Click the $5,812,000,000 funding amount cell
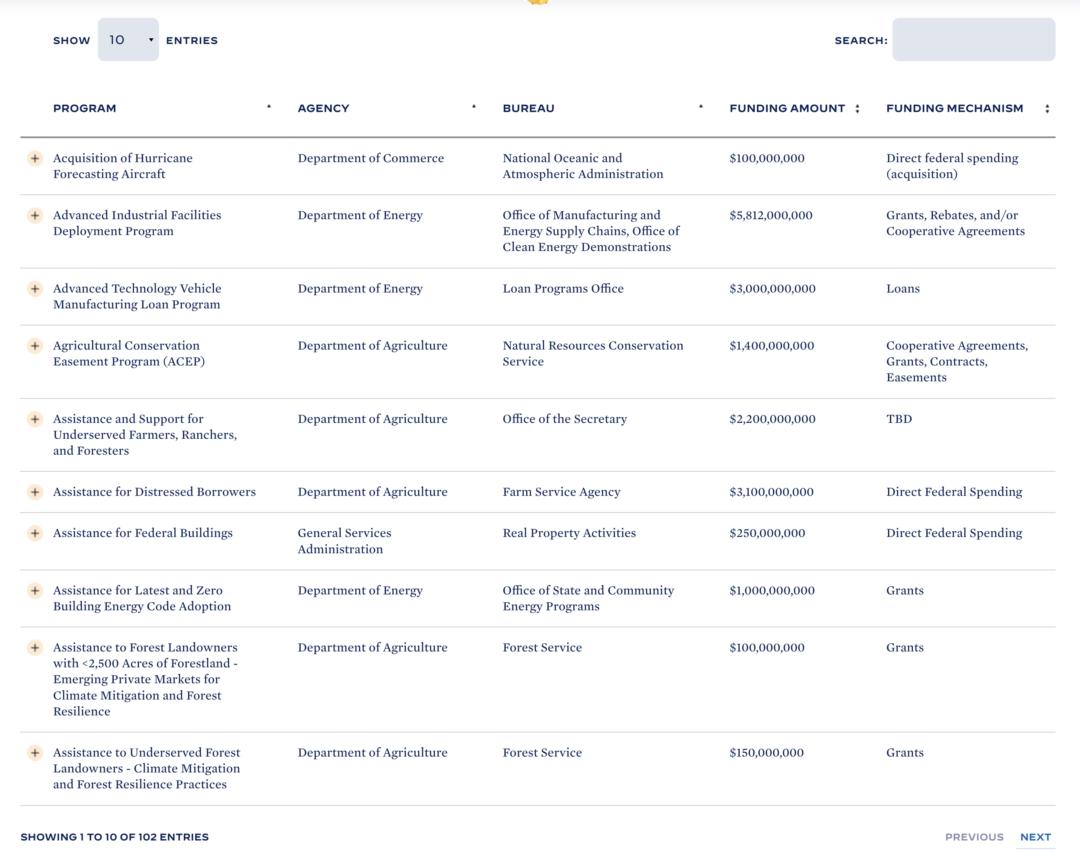The width and height of the screenshot is (1080, 858). [x=771, y=215]
